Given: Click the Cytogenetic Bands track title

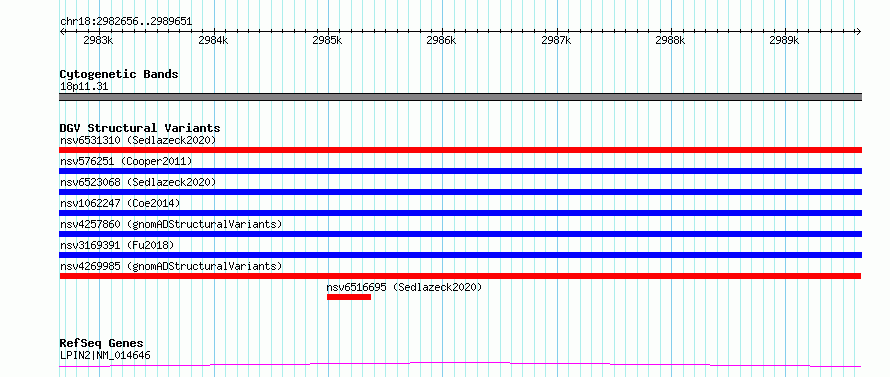Looking at the screenshot, I should pos(119,74).
